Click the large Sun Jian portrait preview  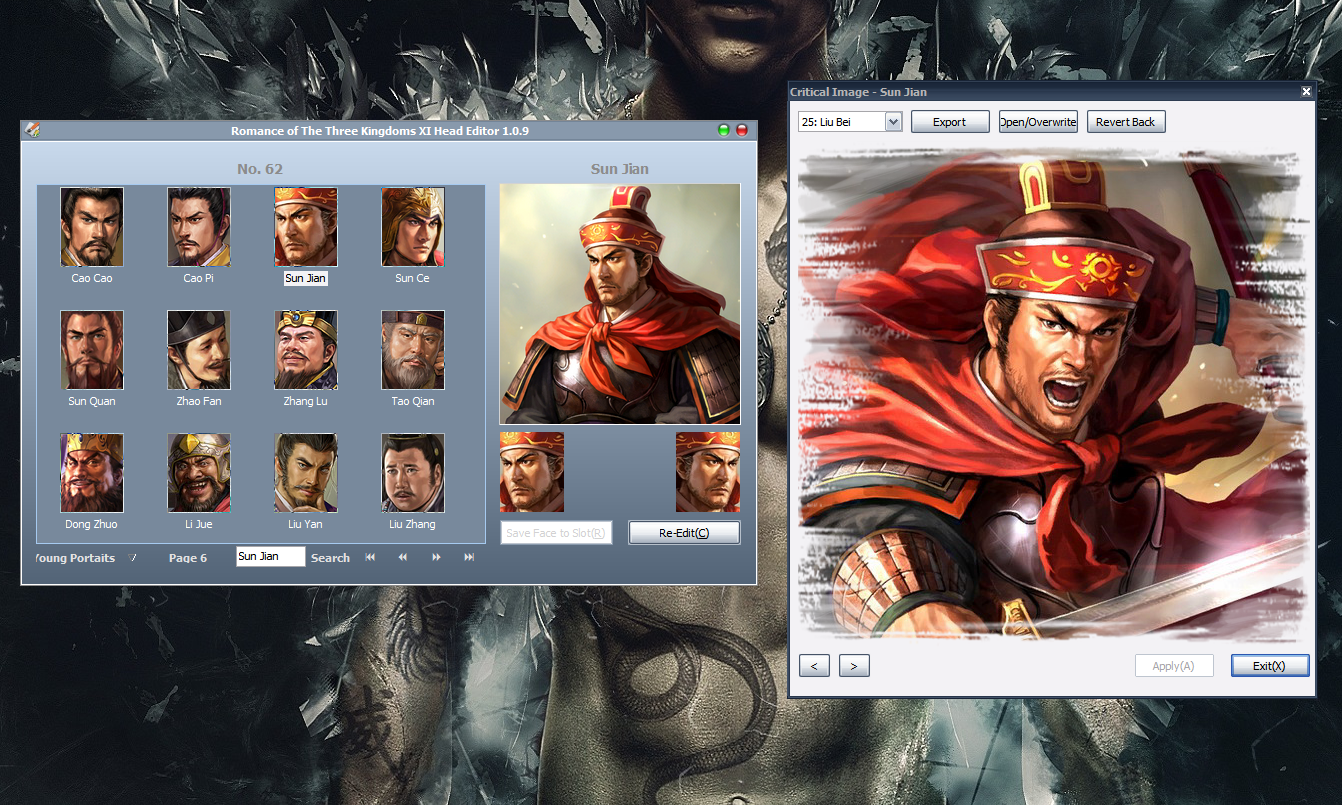[x=620, y=304]
